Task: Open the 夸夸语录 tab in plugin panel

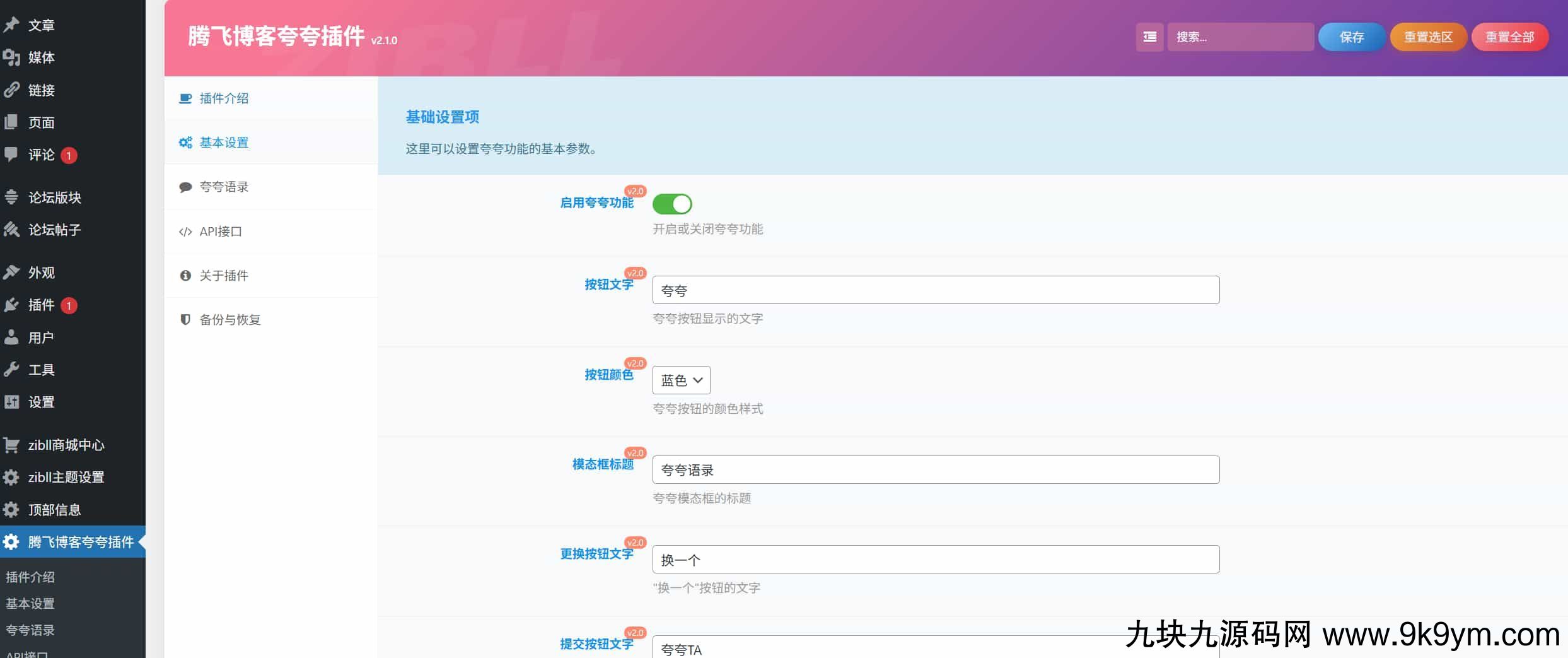Action: pyautogui.click(x=224, y=187)
